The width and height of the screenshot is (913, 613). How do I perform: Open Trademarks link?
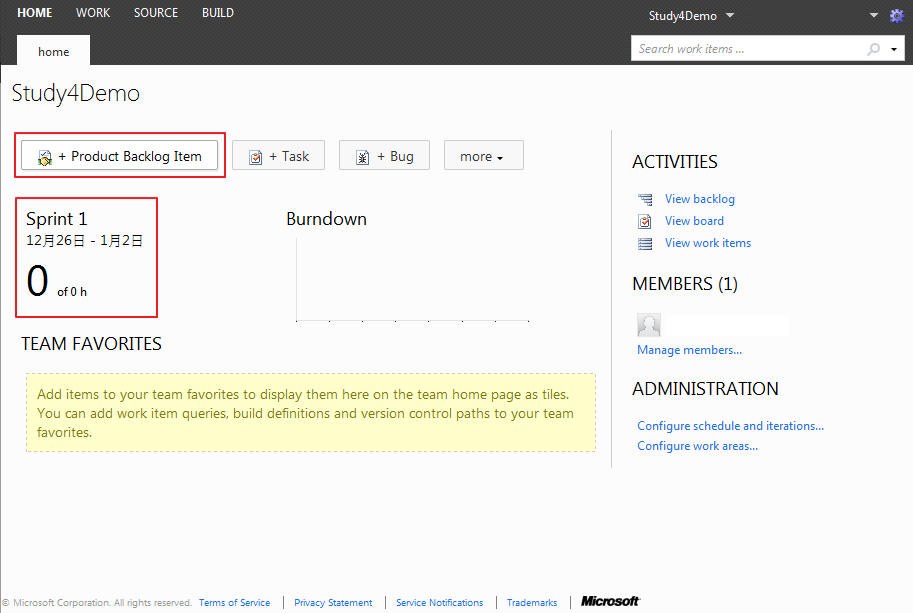532,603
